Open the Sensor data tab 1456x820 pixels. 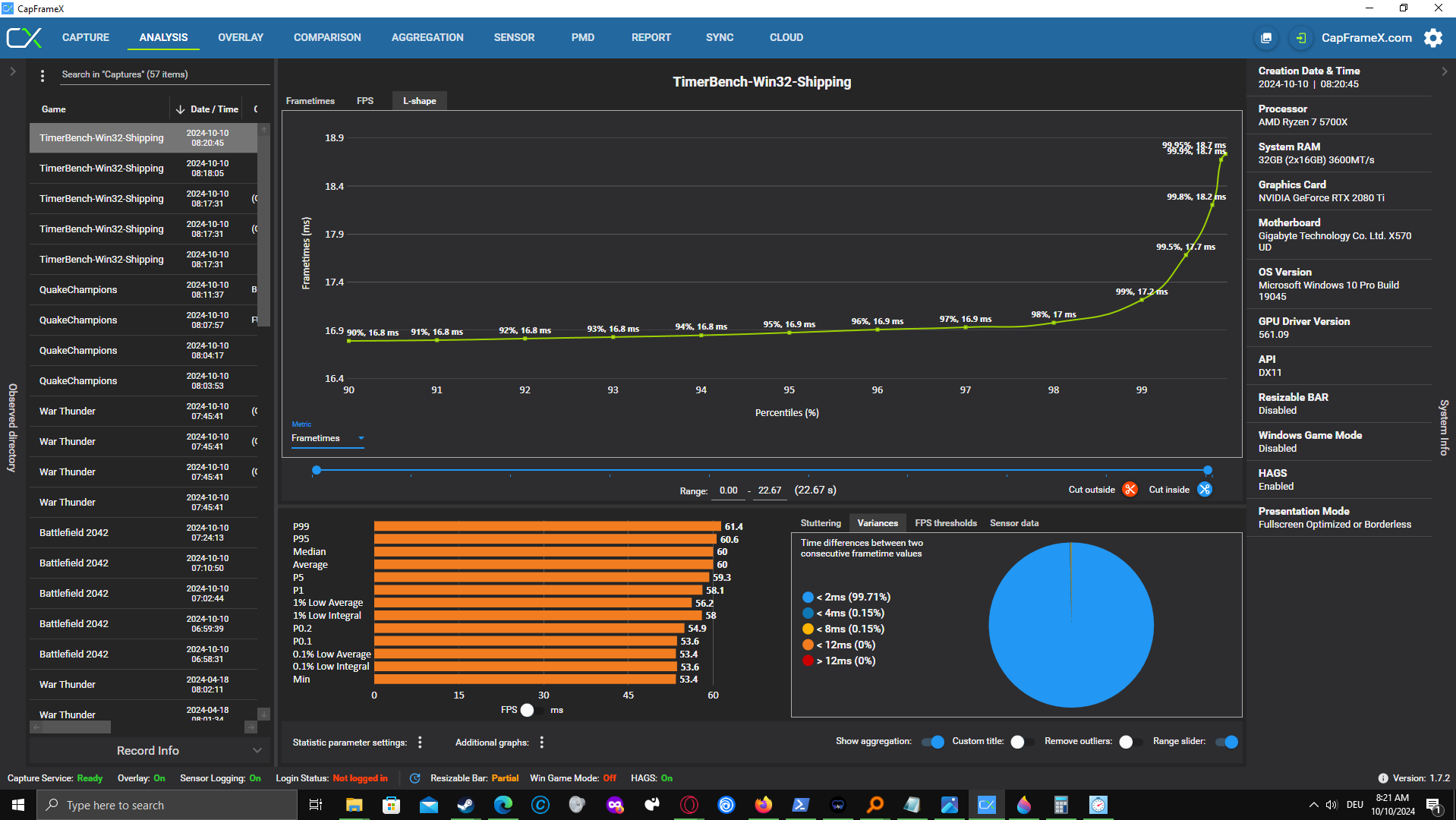tap(1014, 523)
